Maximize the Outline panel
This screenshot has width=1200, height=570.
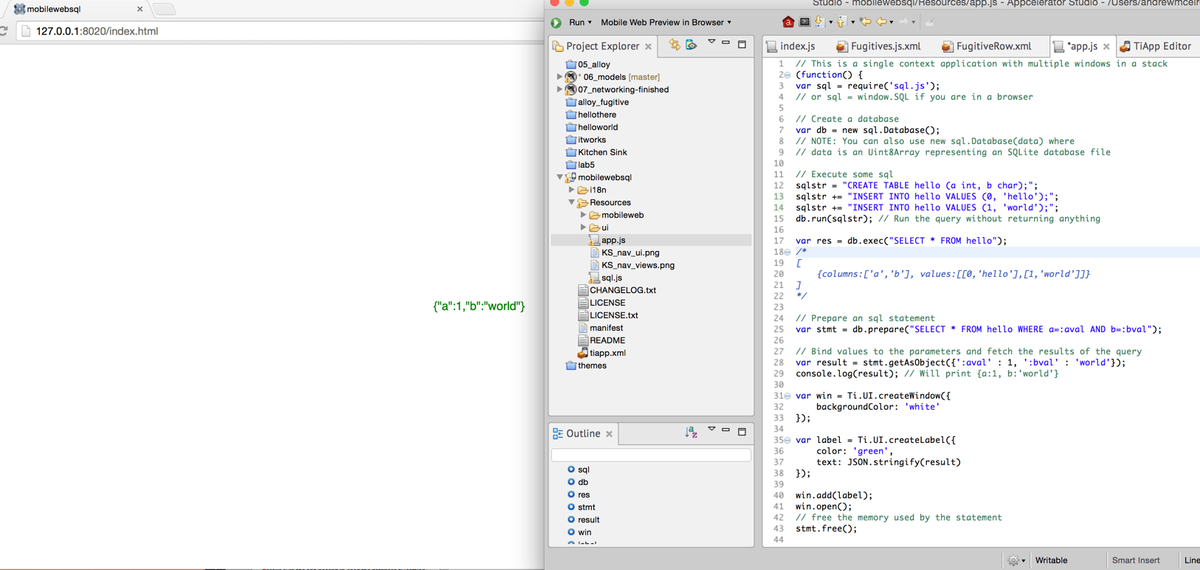click(742, 433)
